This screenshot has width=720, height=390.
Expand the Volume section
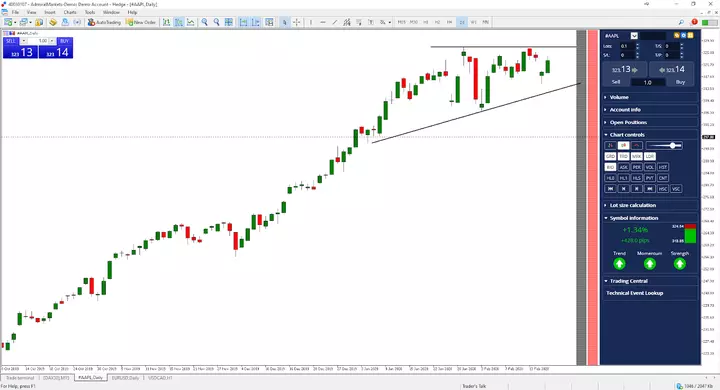650,97
